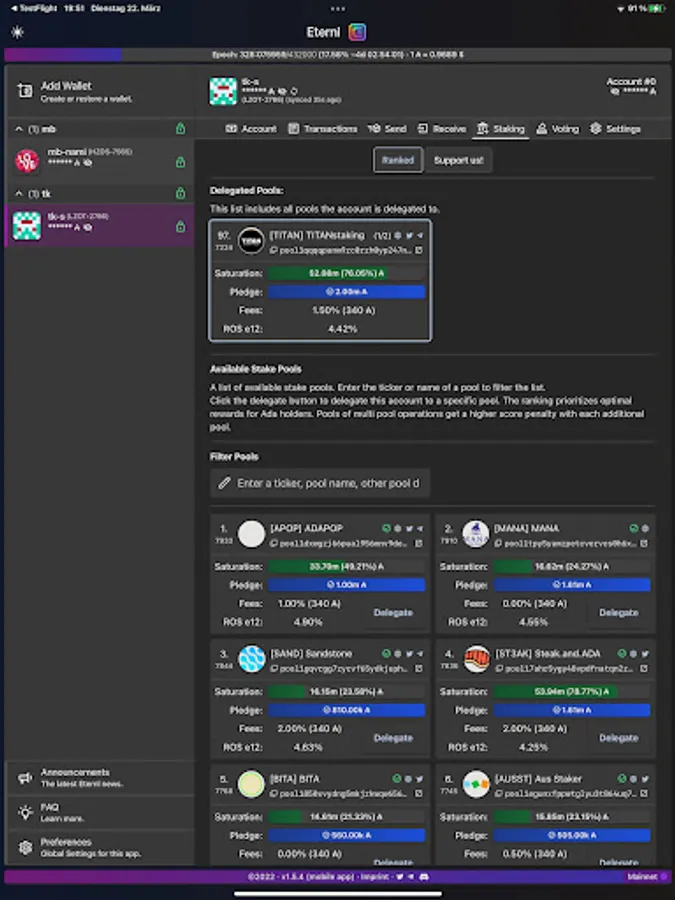
Task: Delegate to ADAPOP pool
Action: coord(393,613)
